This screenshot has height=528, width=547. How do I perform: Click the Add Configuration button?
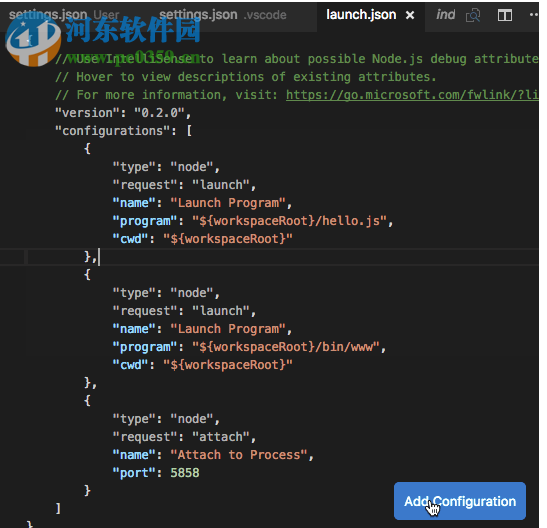tap(460, 501)
